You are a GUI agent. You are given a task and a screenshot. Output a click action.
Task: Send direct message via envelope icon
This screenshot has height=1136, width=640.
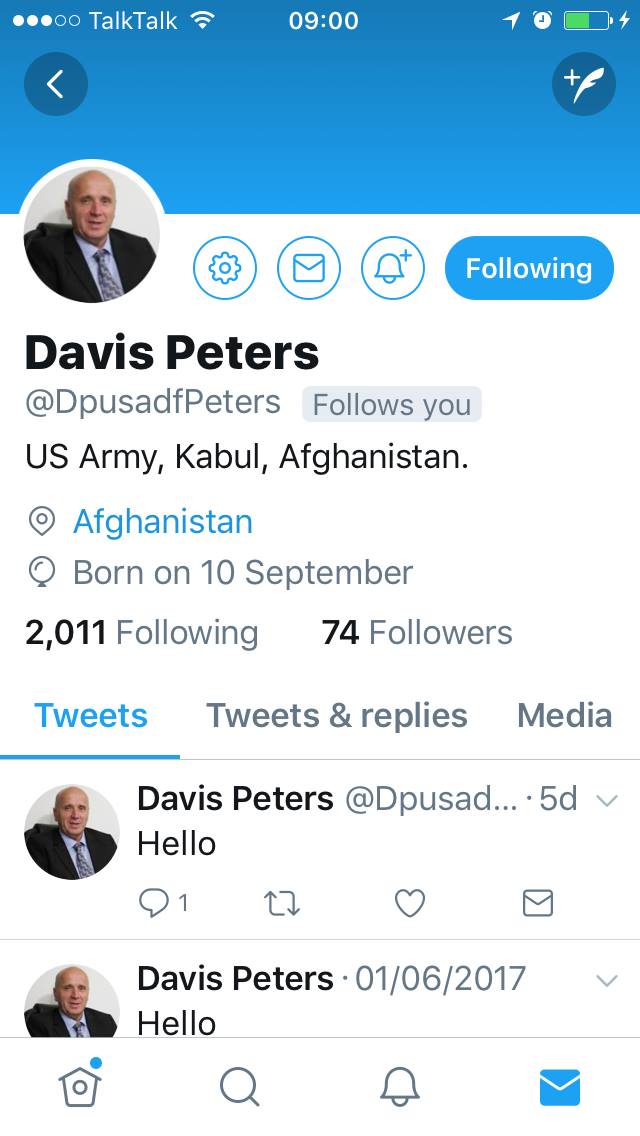click(309, 268)
